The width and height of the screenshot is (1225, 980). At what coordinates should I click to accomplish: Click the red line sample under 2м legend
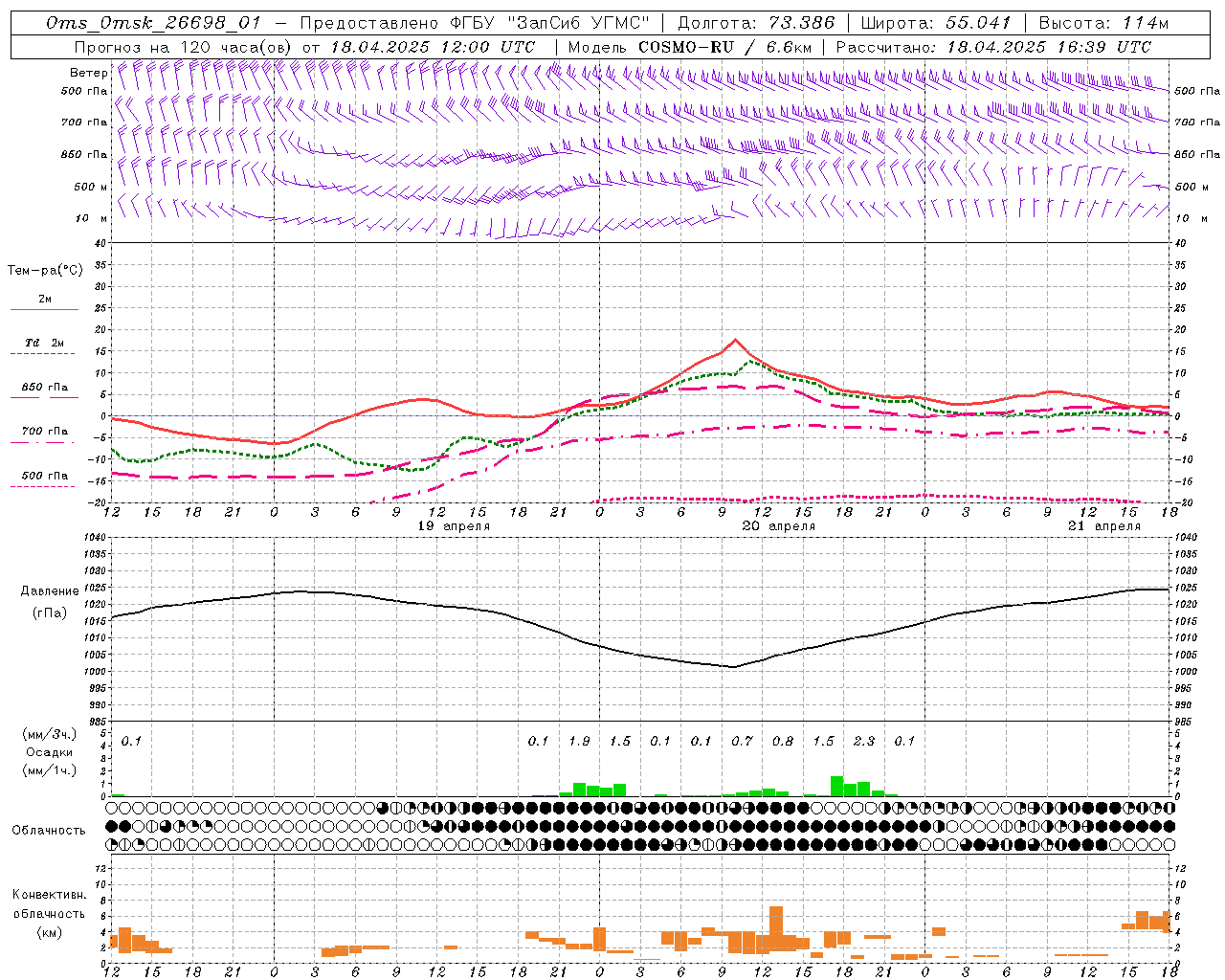(x=44, y=310)
